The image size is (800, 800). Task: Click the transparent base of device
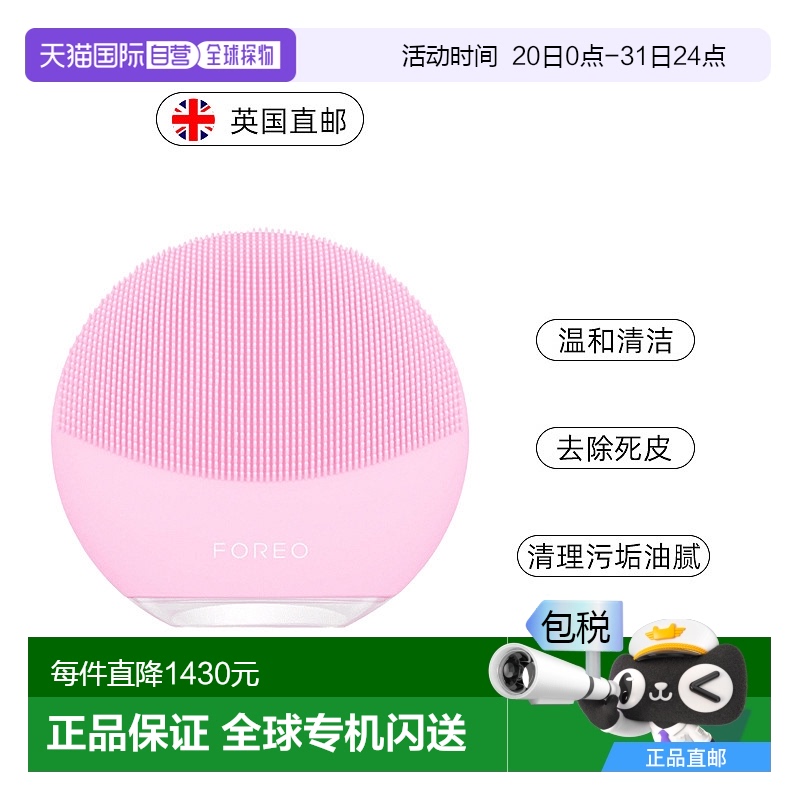tap(259, 611)
